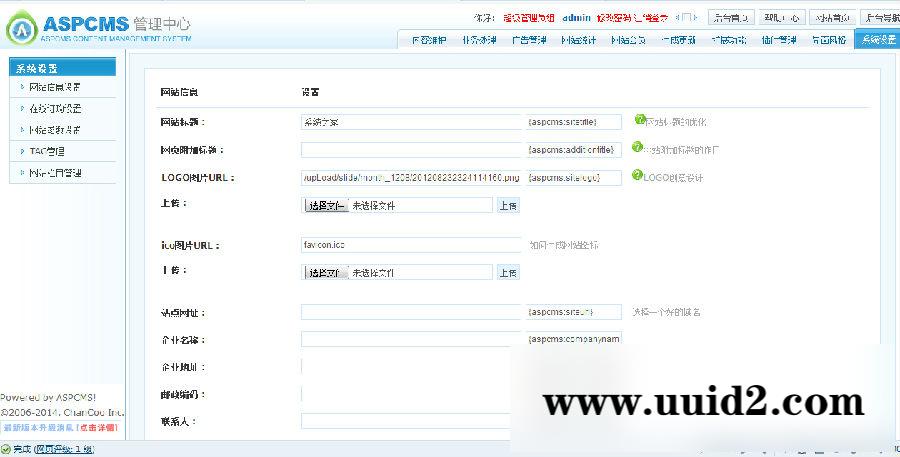Click the green 完成 status icon
900x457 pixels.
6,449
